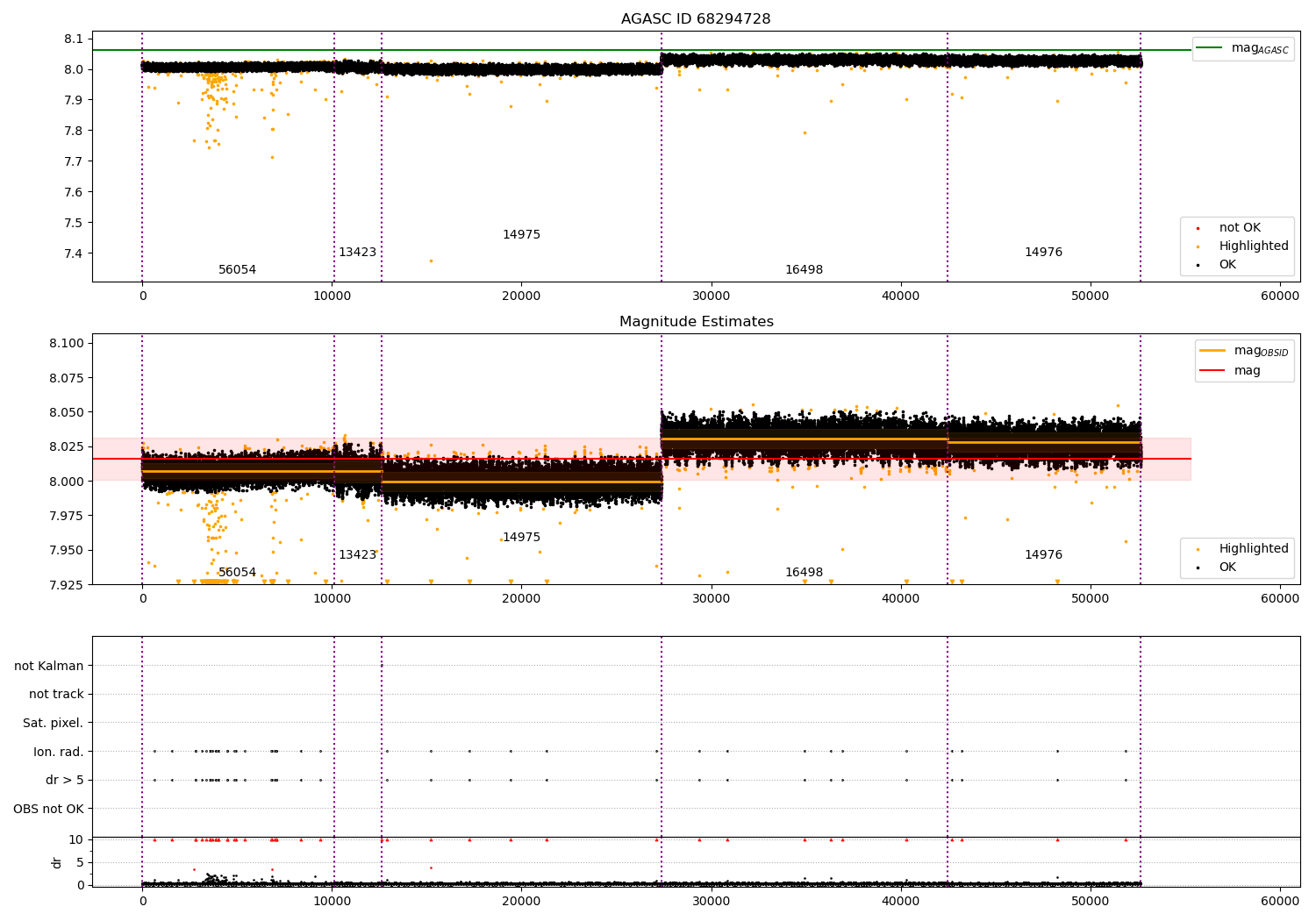The height and width of the screenshot is (921, 1316).
Task: Click the red 'mag' legend entry
Action: [x=1230, y=371]
